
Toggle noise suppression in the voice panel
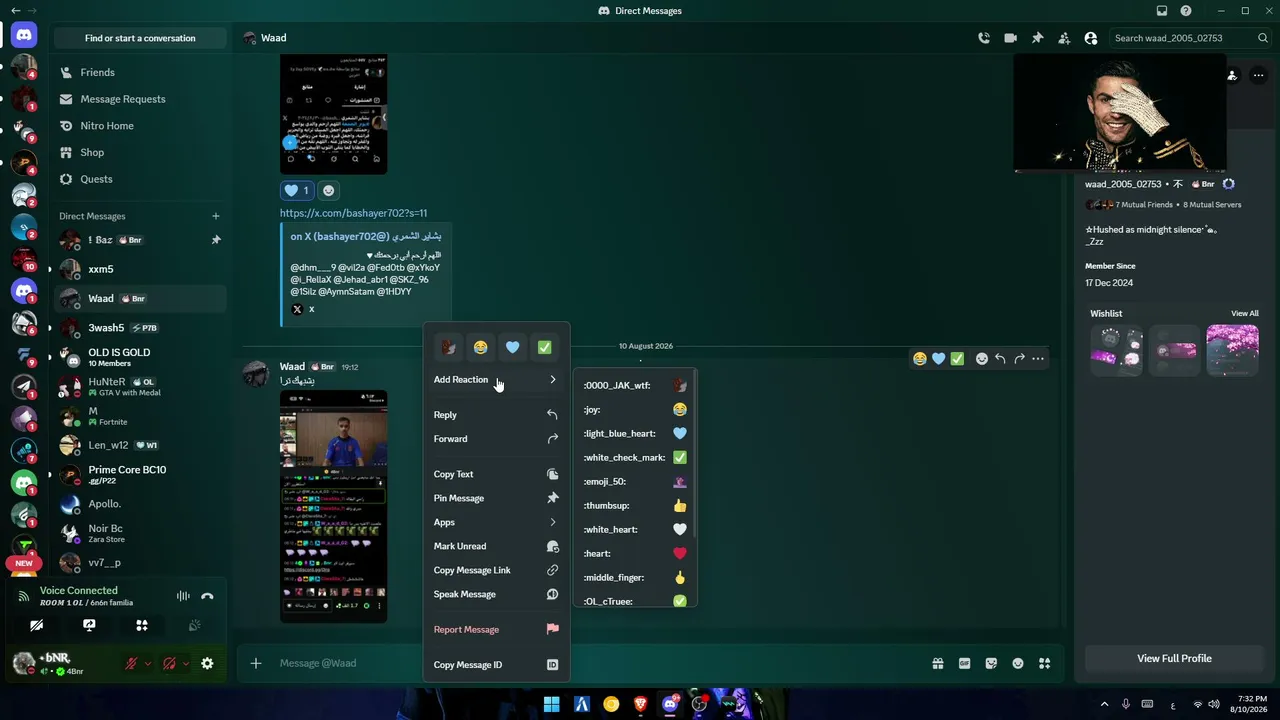coord(183,596)
